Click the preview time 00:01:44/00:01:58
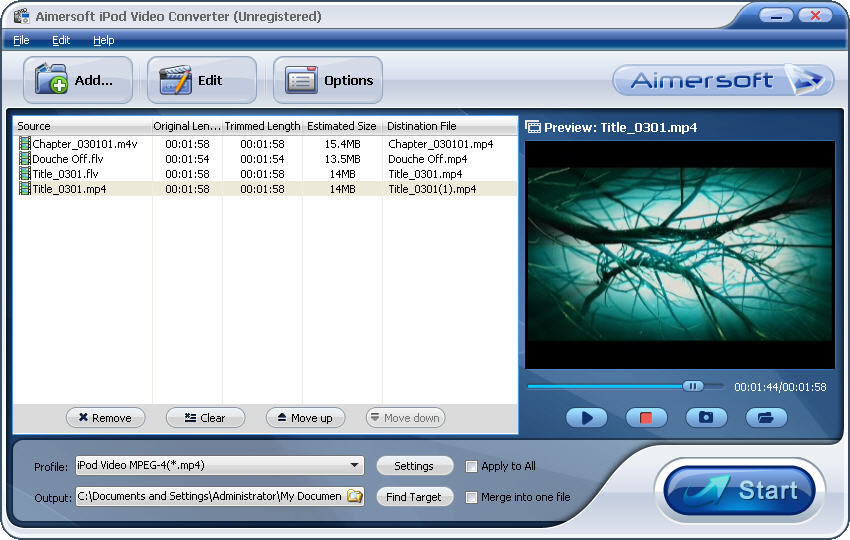The image size is (850, 540). click(x=780, y=387)
